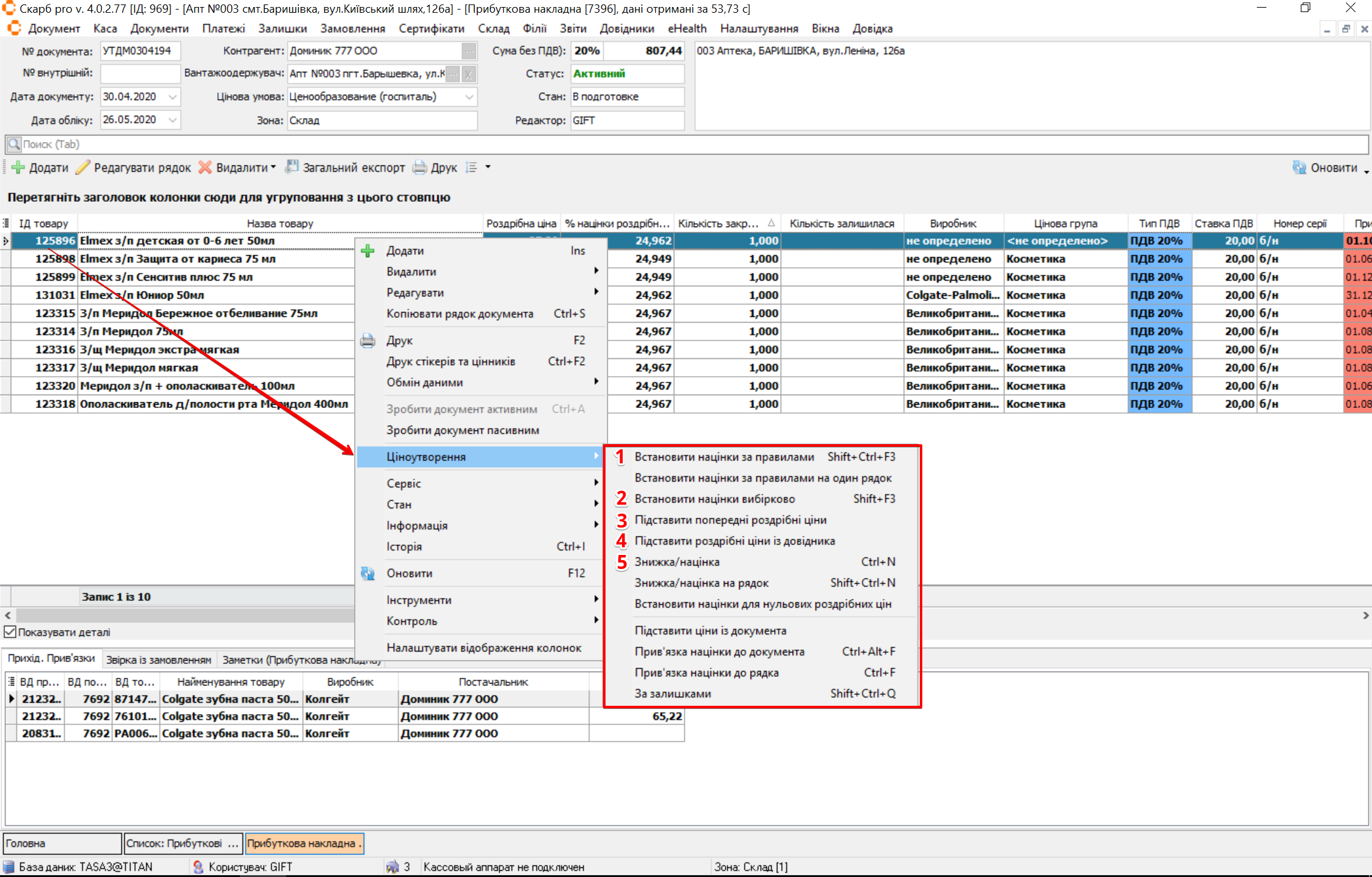
Task: Click the magnifier icon in search box
Action: tap(14, 144)
